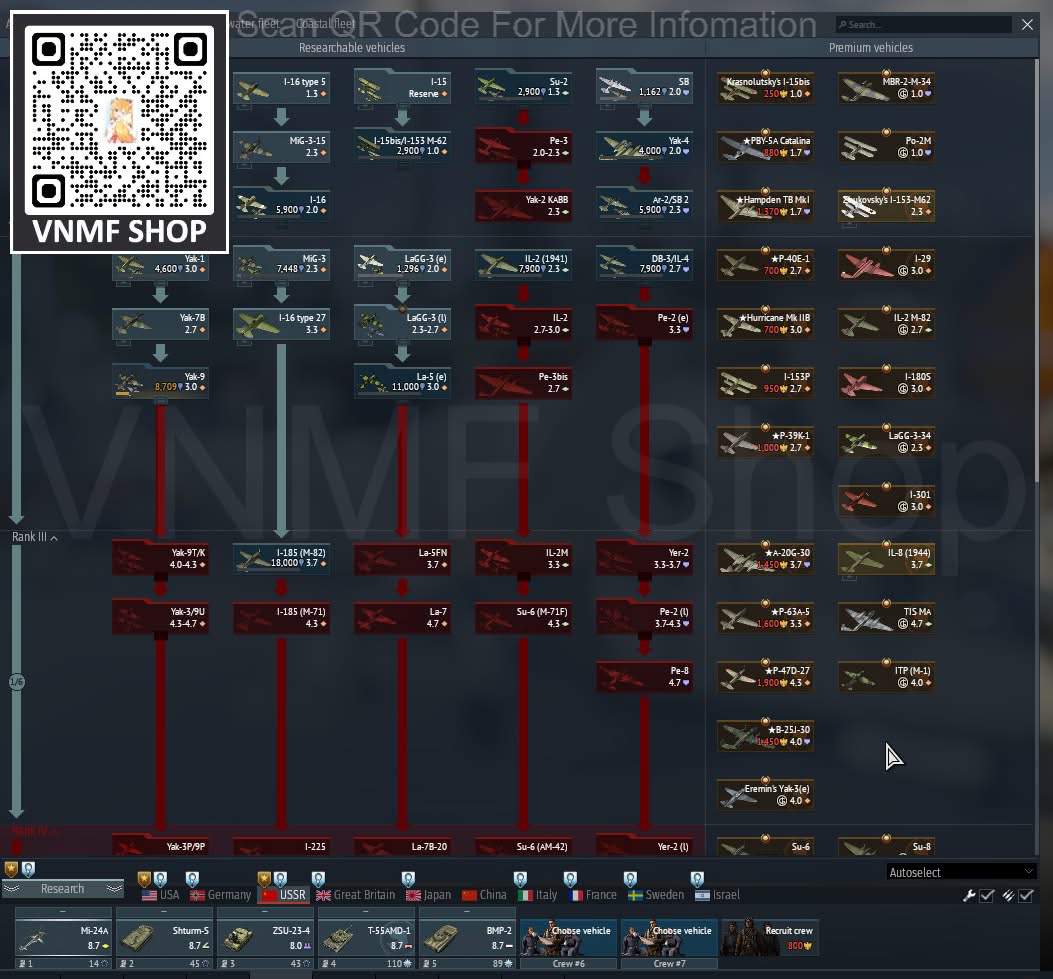Select premium MBR-2-M-34 flying boat card
Image resolution: width=1053 pixels, height=979 pixels.
(x=886, y=88)
